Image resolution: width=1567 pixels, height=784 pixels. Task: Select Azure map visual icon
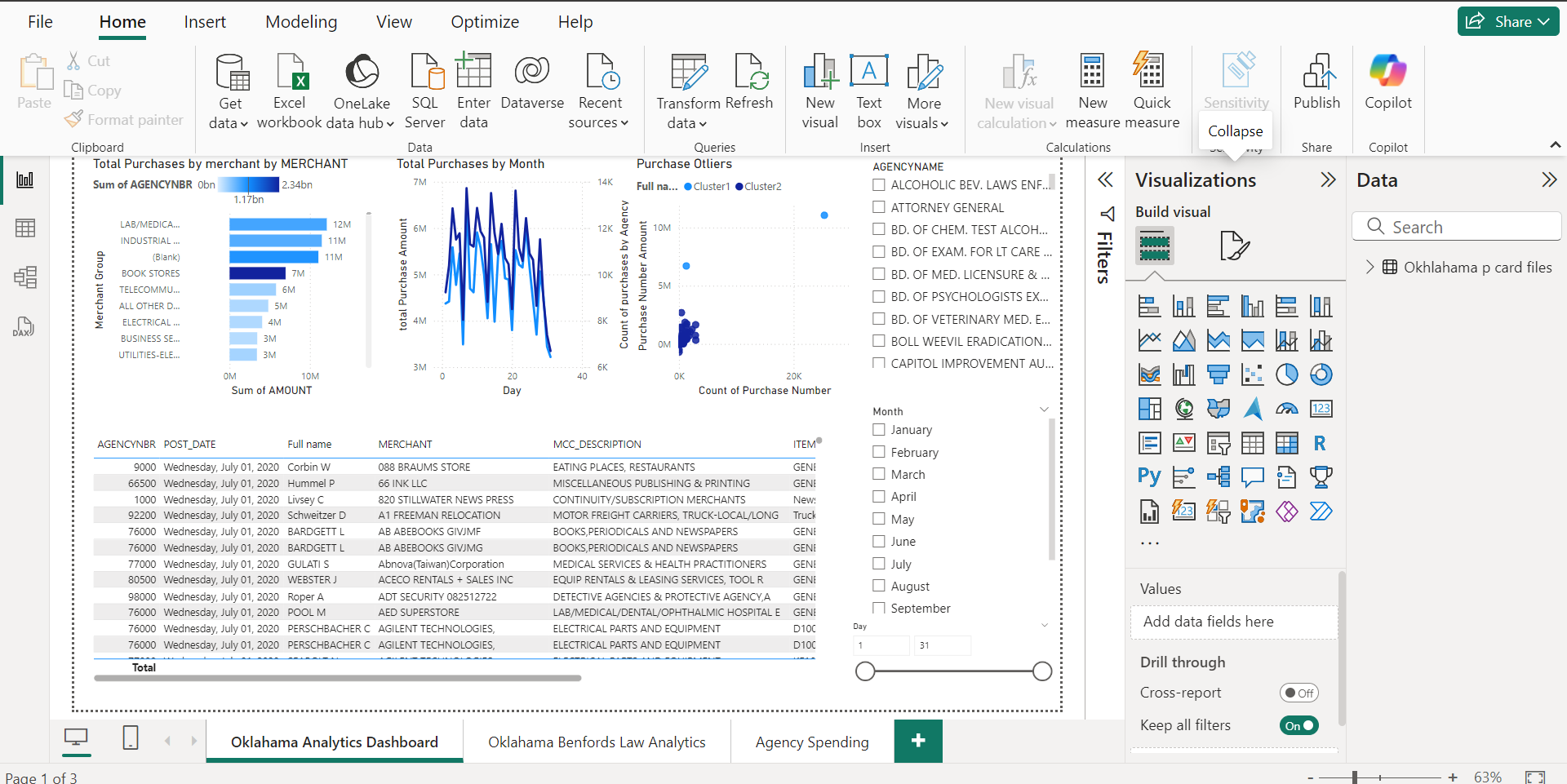1252,409
